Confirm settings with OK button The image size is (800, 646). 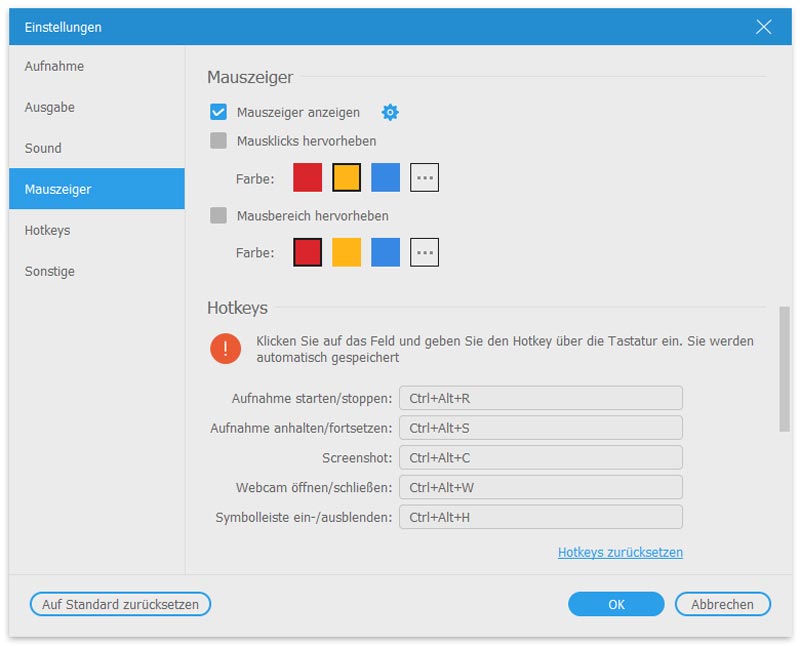616,604
